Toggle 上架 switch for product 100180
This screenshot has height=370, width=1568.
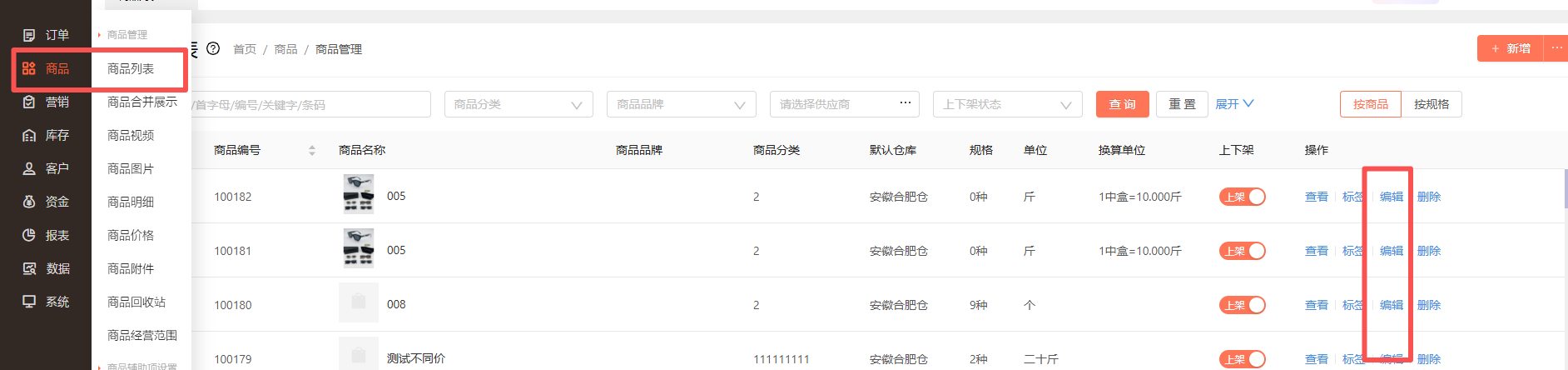1243,305
